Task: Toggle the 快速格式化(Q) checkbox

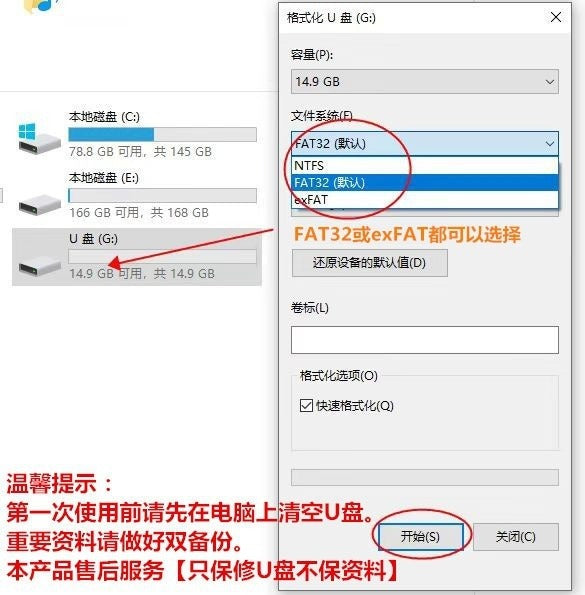Action: [306, 405]
